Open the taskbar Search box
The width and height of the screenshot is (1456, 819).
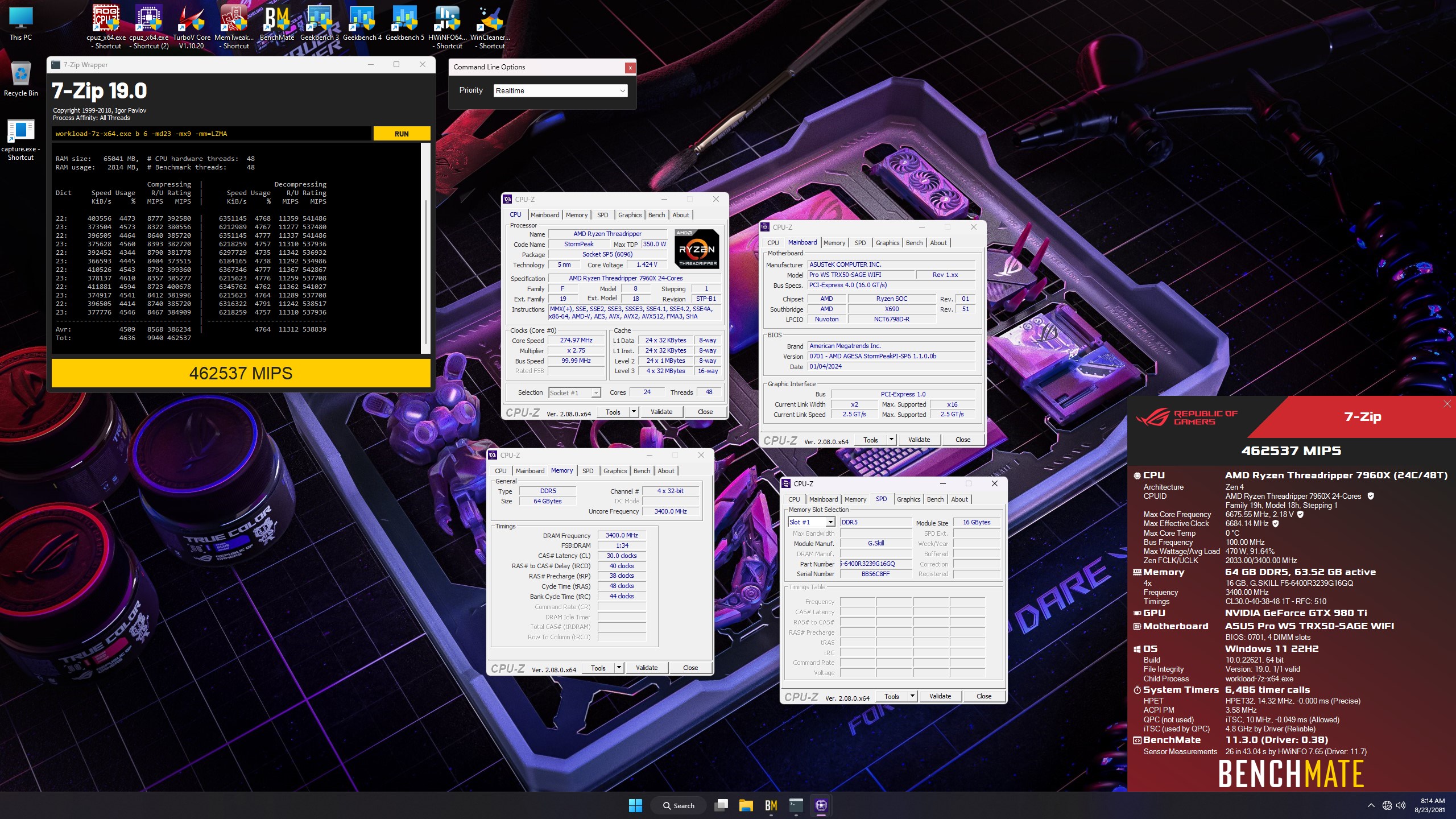(679, 805)
